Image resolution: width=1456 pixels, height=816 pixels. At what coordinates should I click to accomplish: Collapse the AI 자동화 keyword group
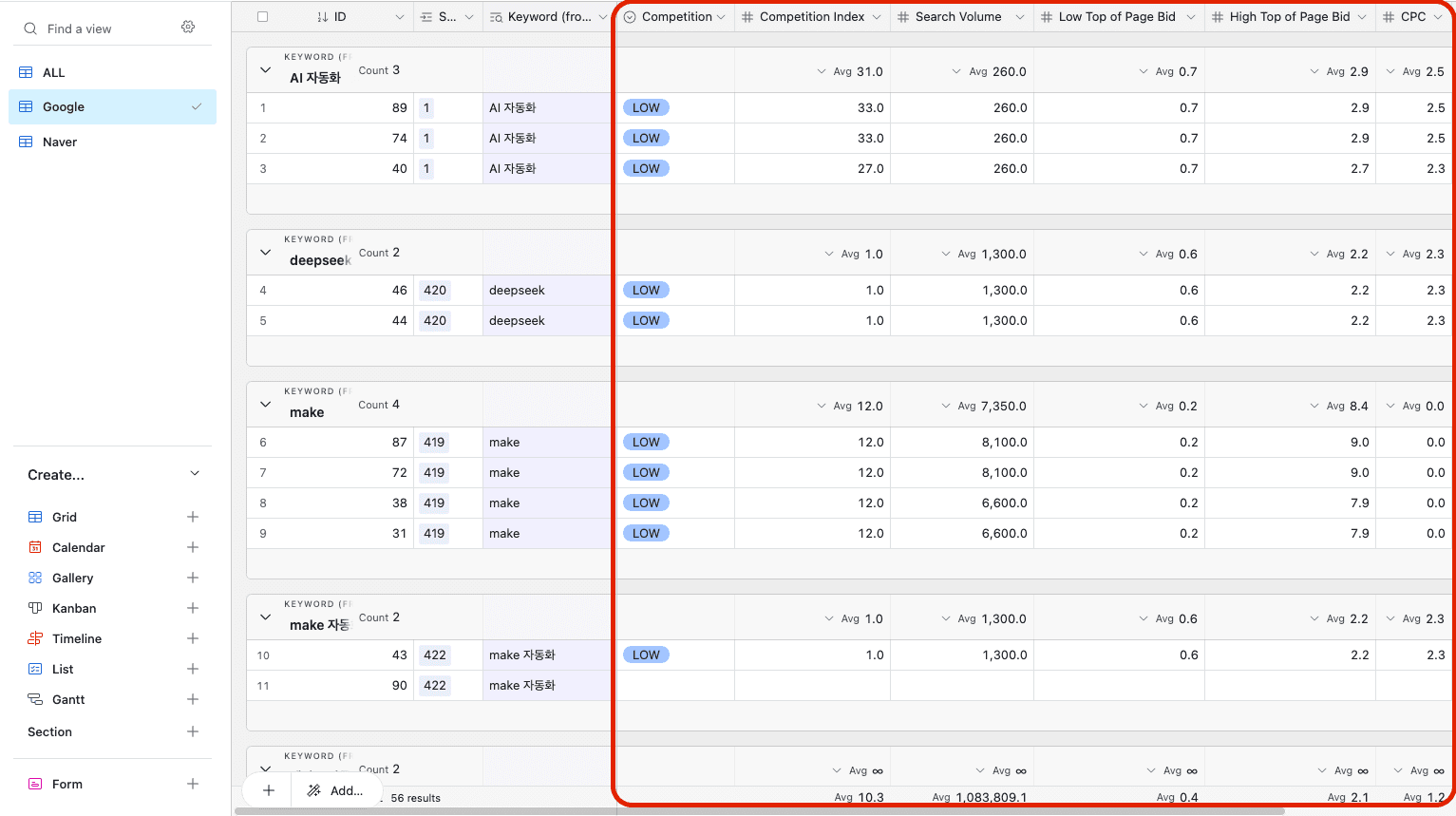tap(266, 70)
